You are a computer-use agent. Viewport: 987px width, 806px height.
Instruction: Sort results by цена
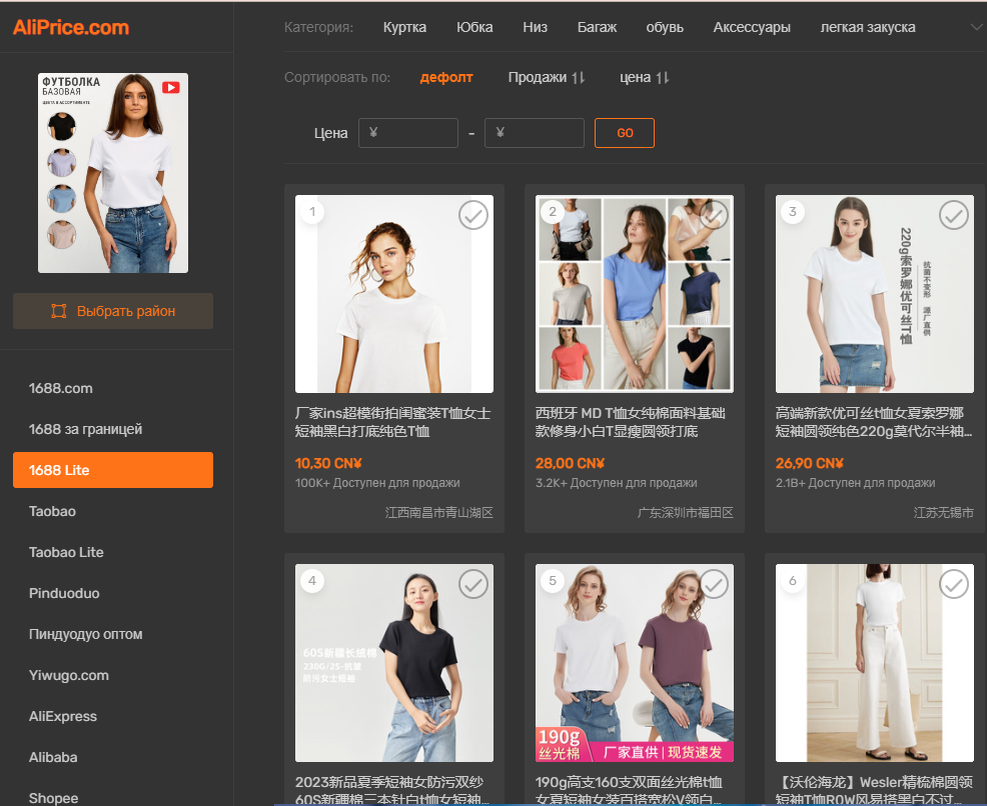click(x=635, y=77)
